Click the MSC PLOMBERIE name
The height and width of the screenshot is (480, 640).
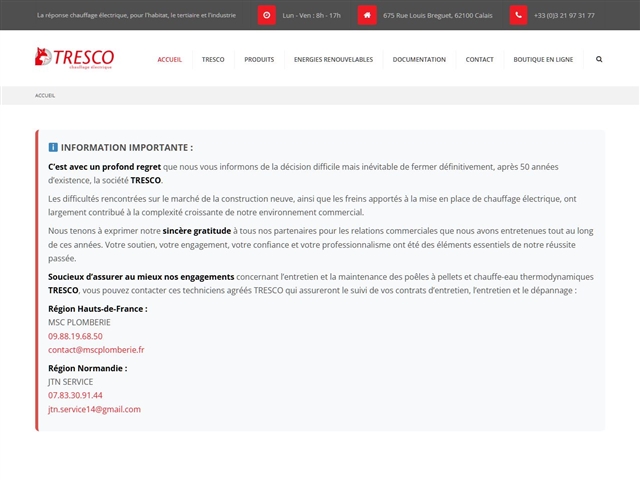[x=79, y=322]
